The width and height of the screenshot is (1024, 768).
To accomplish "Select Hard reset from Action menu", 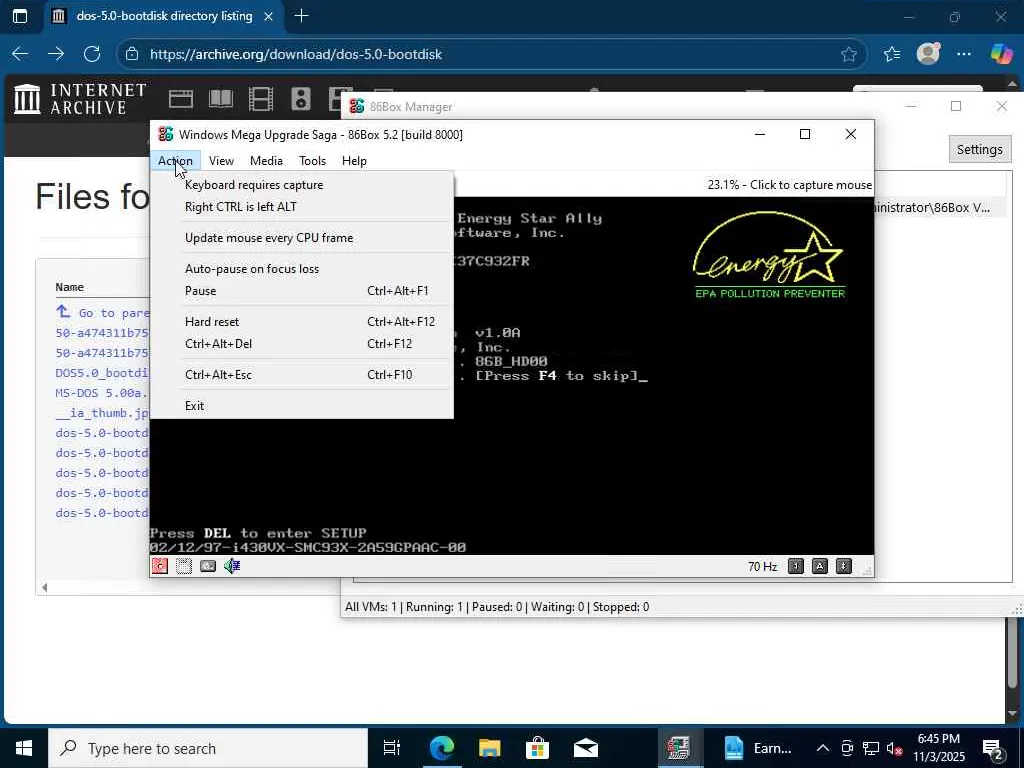I will tap(302, 321).
